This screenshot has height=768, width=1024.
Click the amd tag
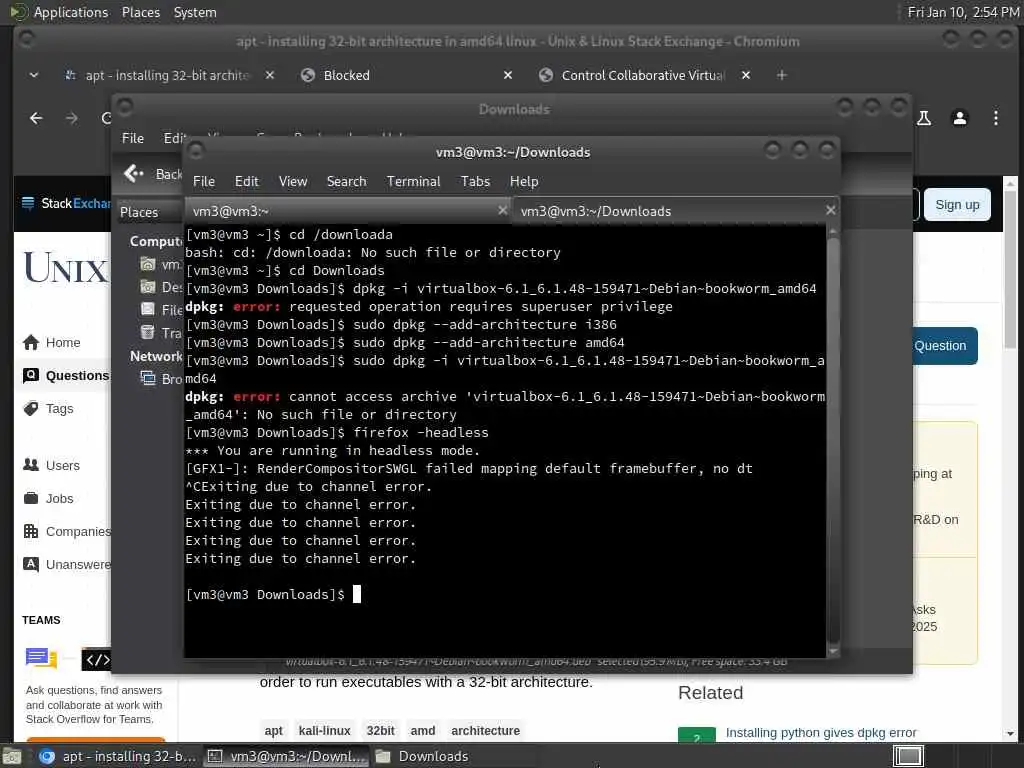(x=423, y=731)
